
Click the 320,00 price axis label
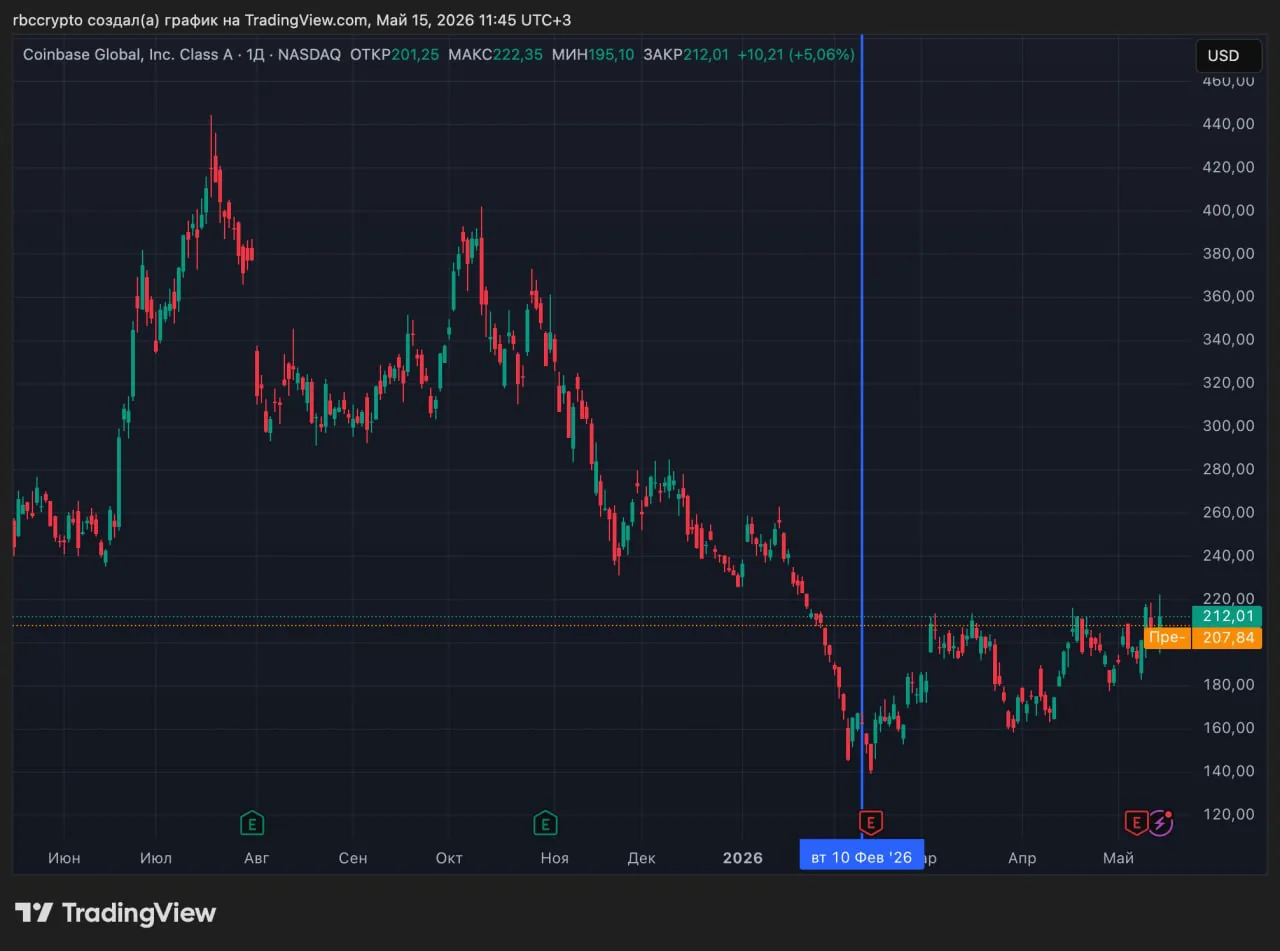1228,382
